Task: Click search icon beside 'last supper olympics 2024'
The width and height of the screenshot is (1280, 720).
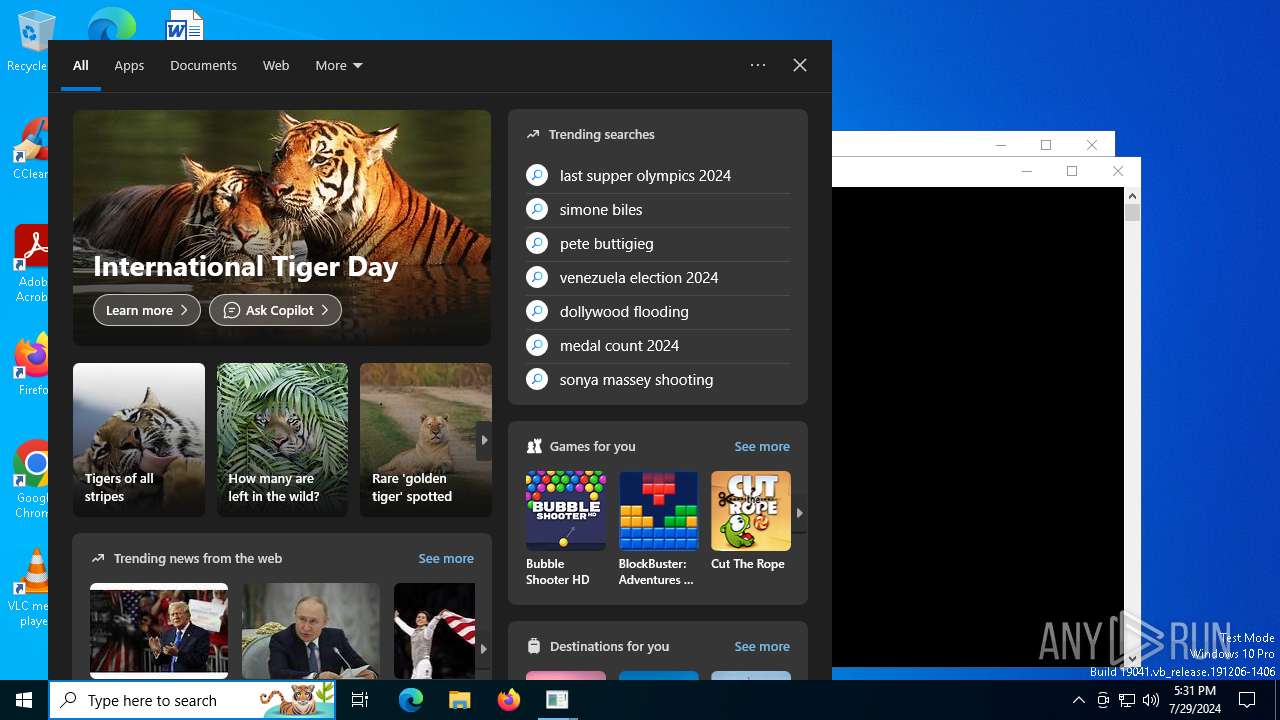Action: tap(537, 175)
